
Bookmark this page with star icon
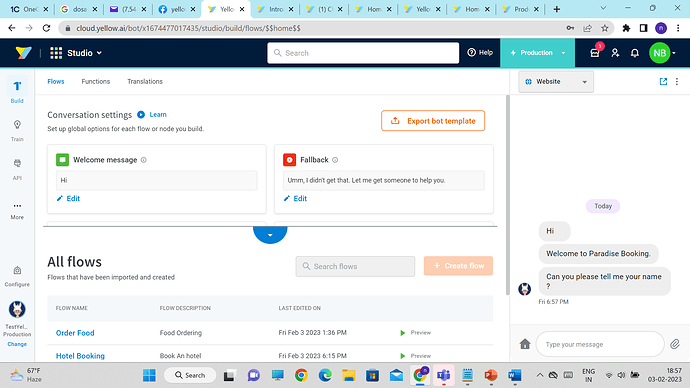click(605, 28)
